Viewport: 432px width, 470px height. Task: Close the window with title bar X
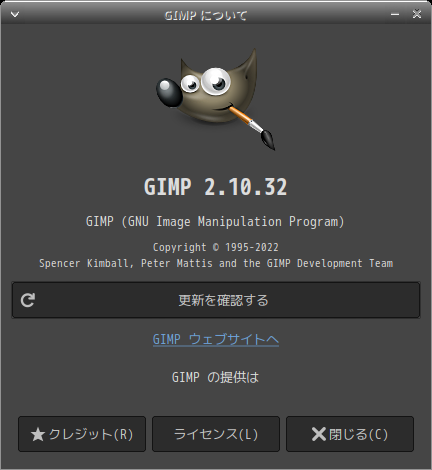pyautogui.click(x=417, y=14)
